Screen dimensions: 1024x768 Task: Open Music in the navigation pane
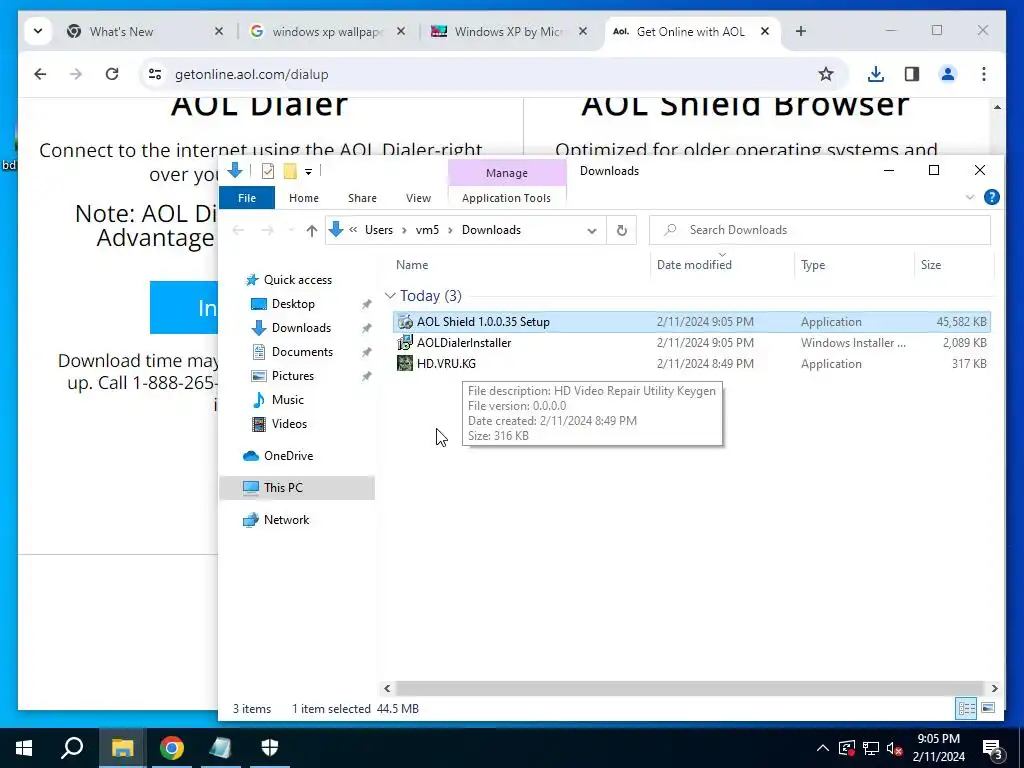coord(287,400)
